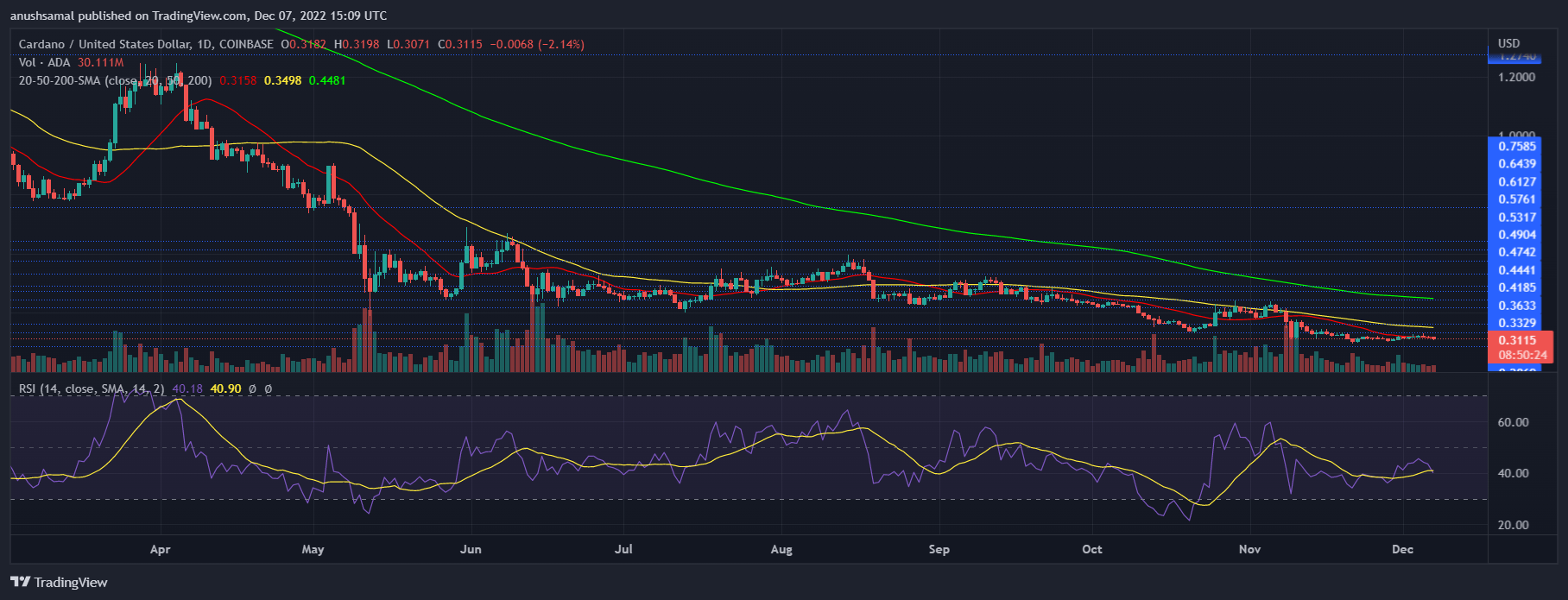
Task: Select the 0.4441 horizontal line price tag
Action: (1516, 270)
